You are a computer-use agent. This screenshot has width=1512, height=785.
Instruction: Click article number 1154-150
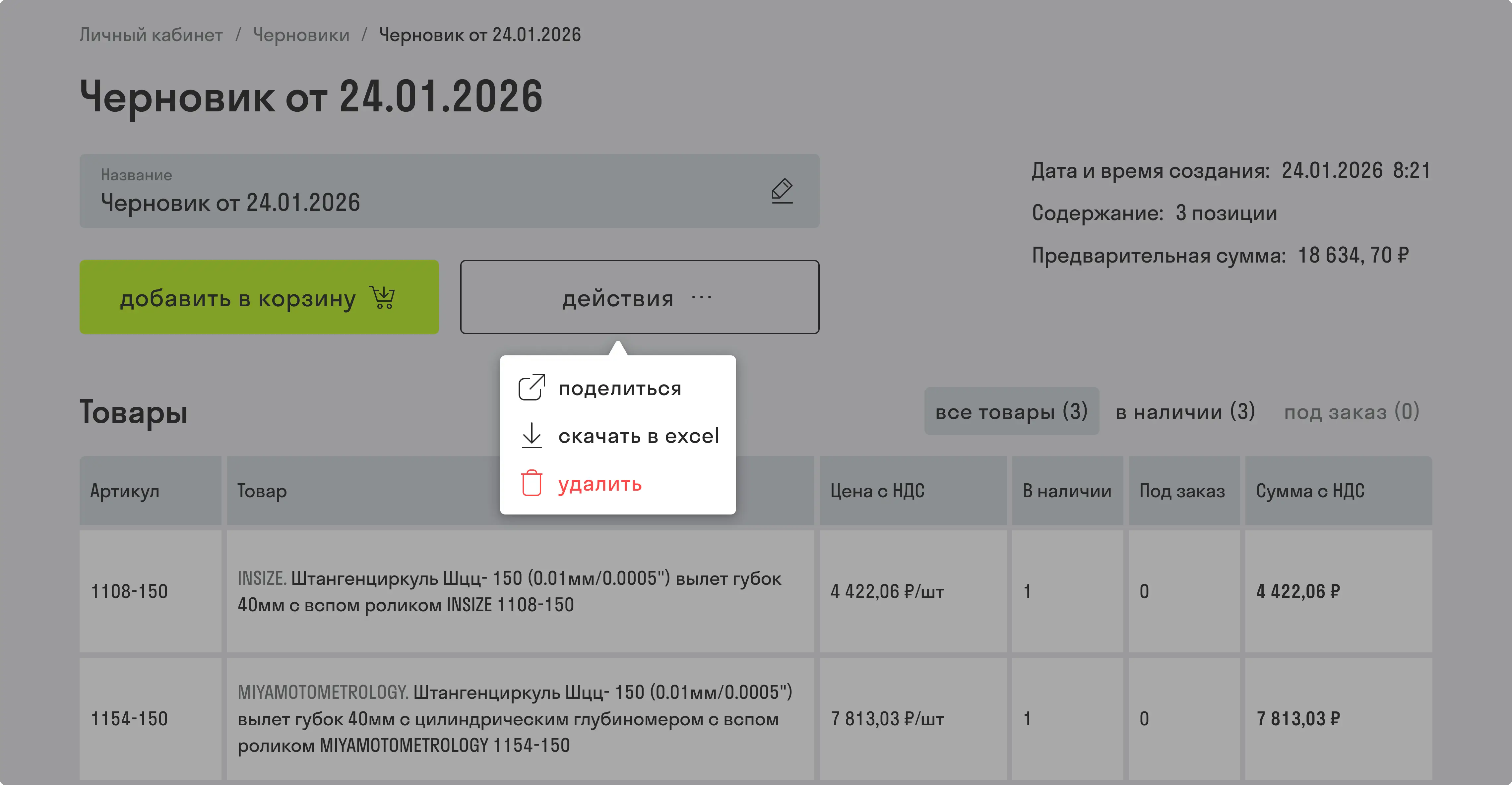[x=129, y=719]
